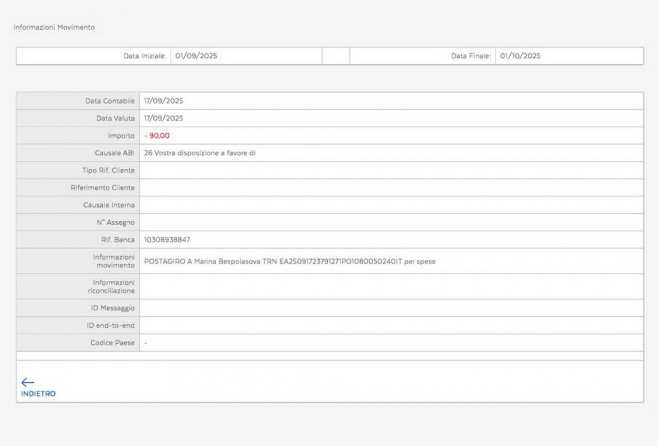This screenshot has height=446, width=660.
Task: Click the empty Tipo Rif. Cliente field
Action: pos(390,170)
